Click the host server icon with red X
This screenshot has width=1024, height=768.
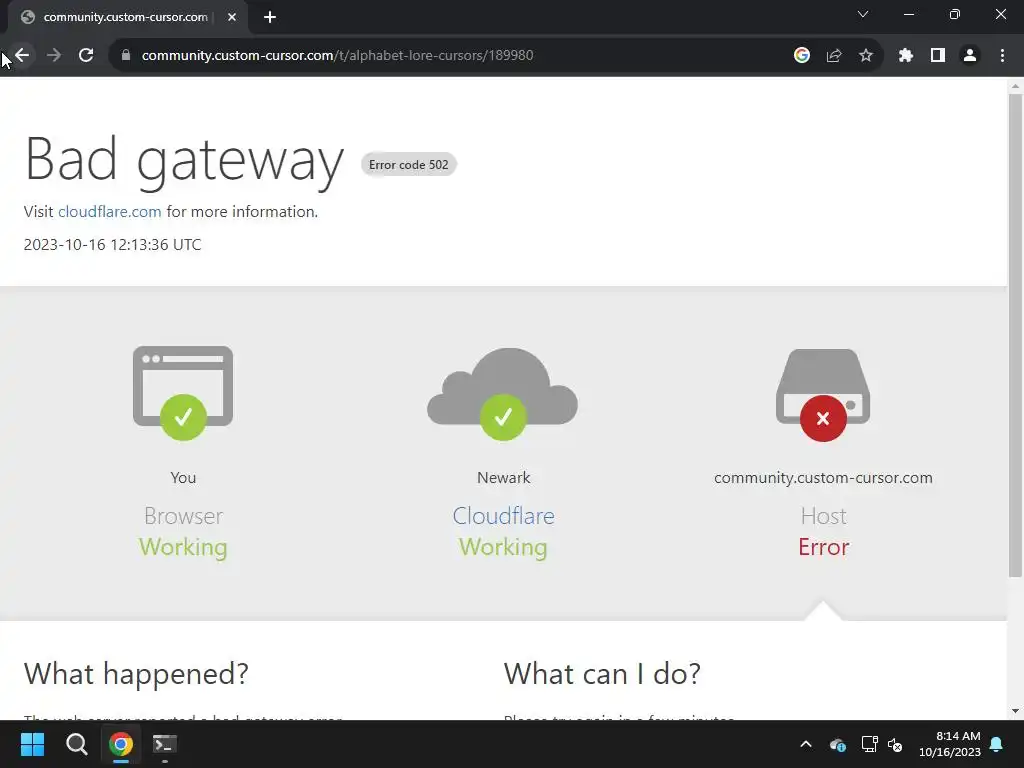pos(823,395)
